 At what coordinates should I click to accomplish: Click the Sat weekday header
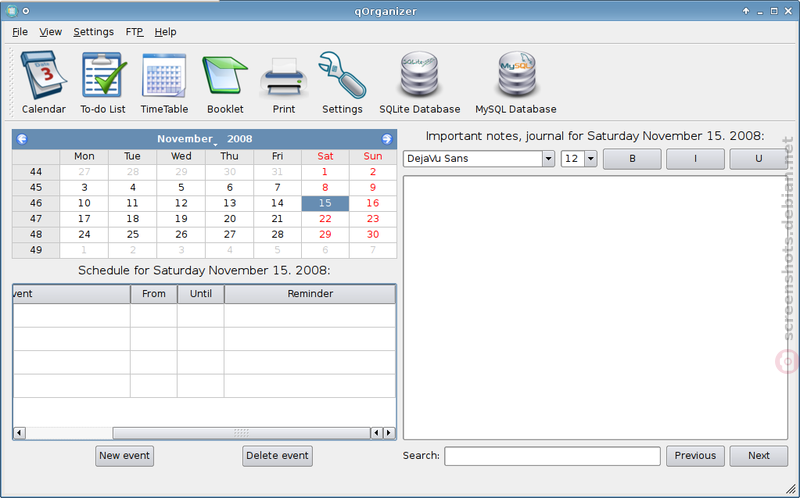point(325,156)
